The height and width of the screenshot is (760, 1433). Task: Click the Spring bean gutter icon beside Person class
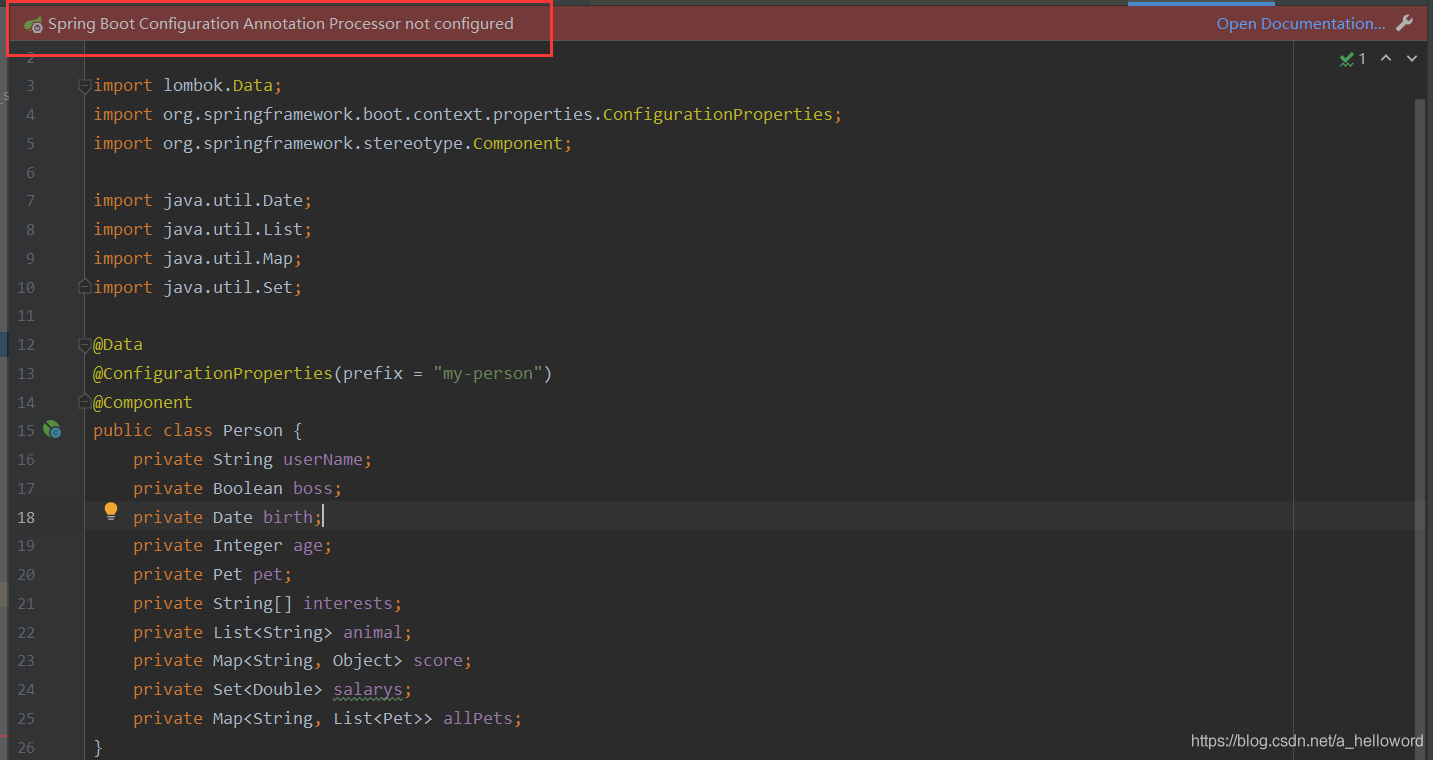pos(52,430)
